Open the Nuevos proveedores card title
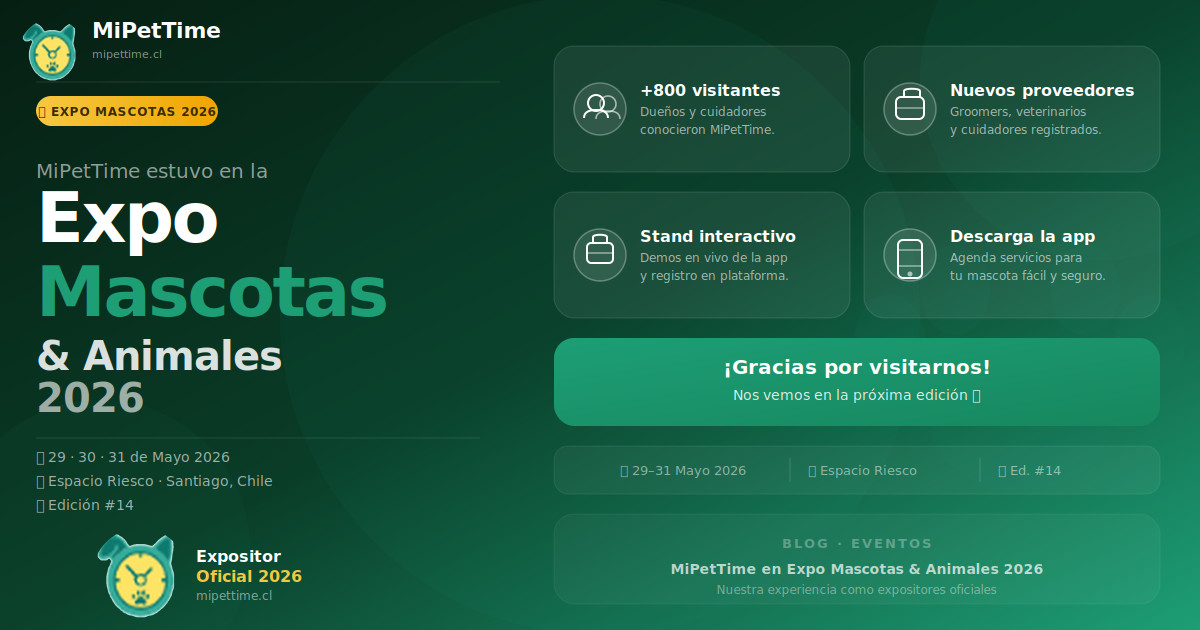Screen dimensions: 1200x630 tap(1042, 90)
